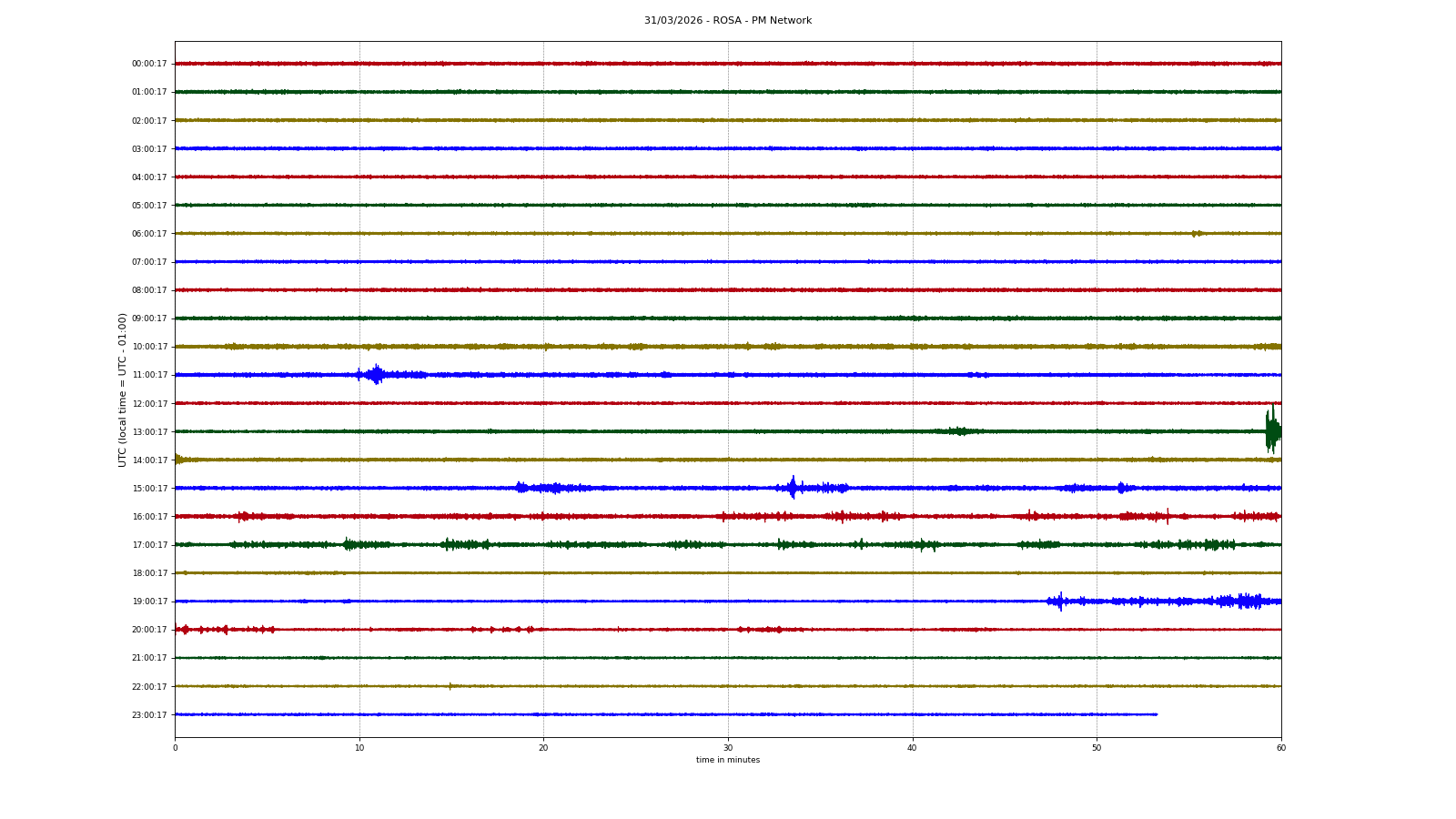Click the red spike near minute 54 on 16:00:17
Image resolution: width=1456 pixels, height=819 pixels.
pyautogui.click(x=1168, y=516)
